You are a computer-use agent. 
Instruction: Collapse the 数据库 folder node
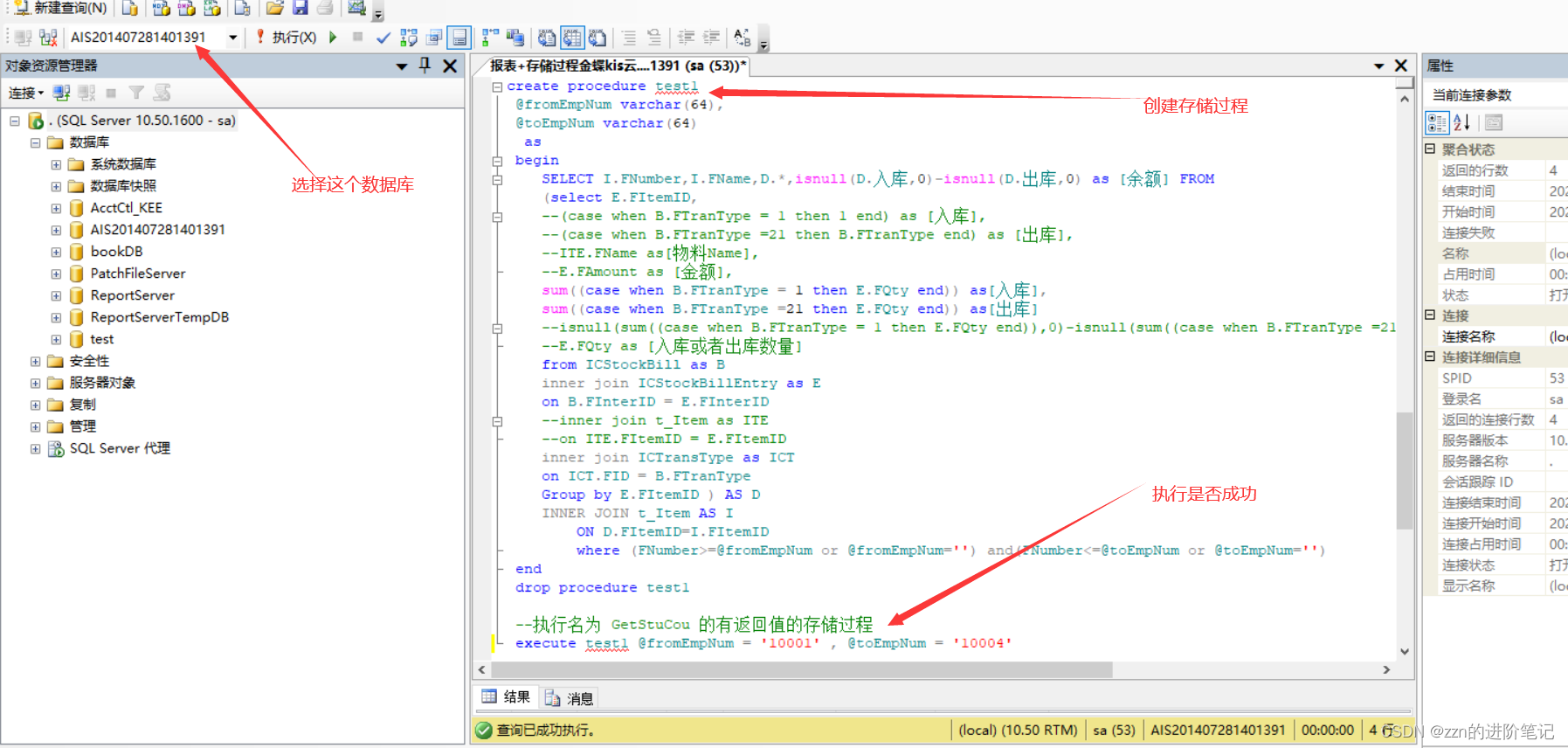pyautogui.click(x=36, y=142)
